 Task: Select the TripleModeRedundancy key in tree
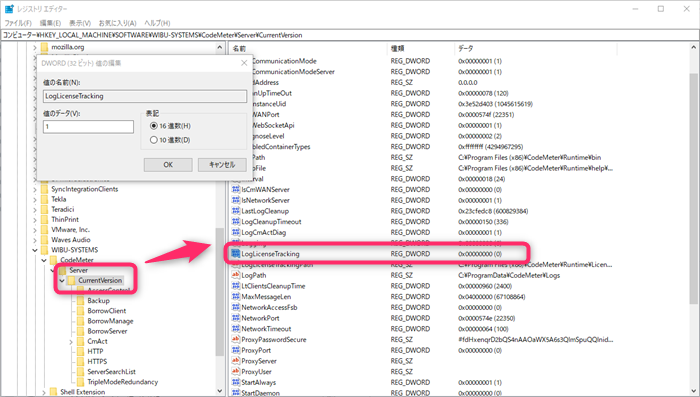coord(123,382)
